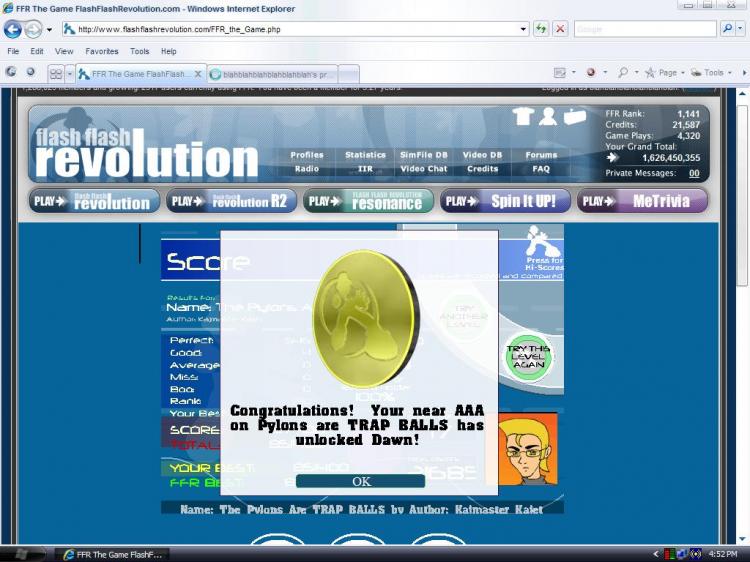Expand the tab list dropdown arrow
This screenshot has width=750, height=562.
coord(70,74)
